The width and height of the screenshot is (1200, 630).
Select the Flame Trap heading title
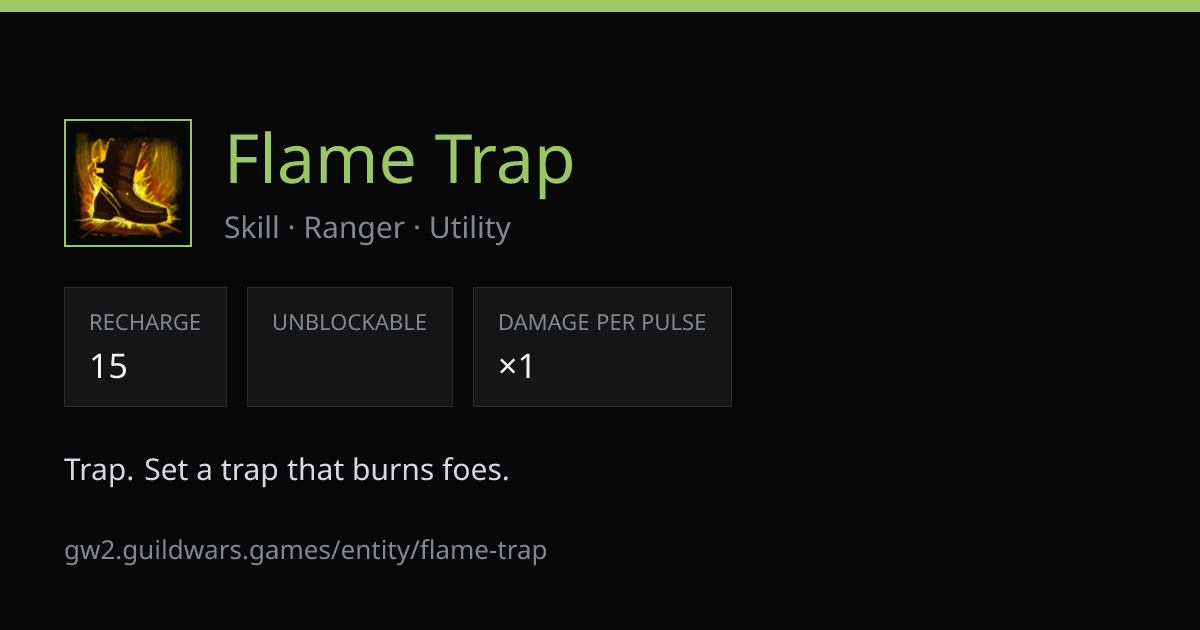coord(400,160)
